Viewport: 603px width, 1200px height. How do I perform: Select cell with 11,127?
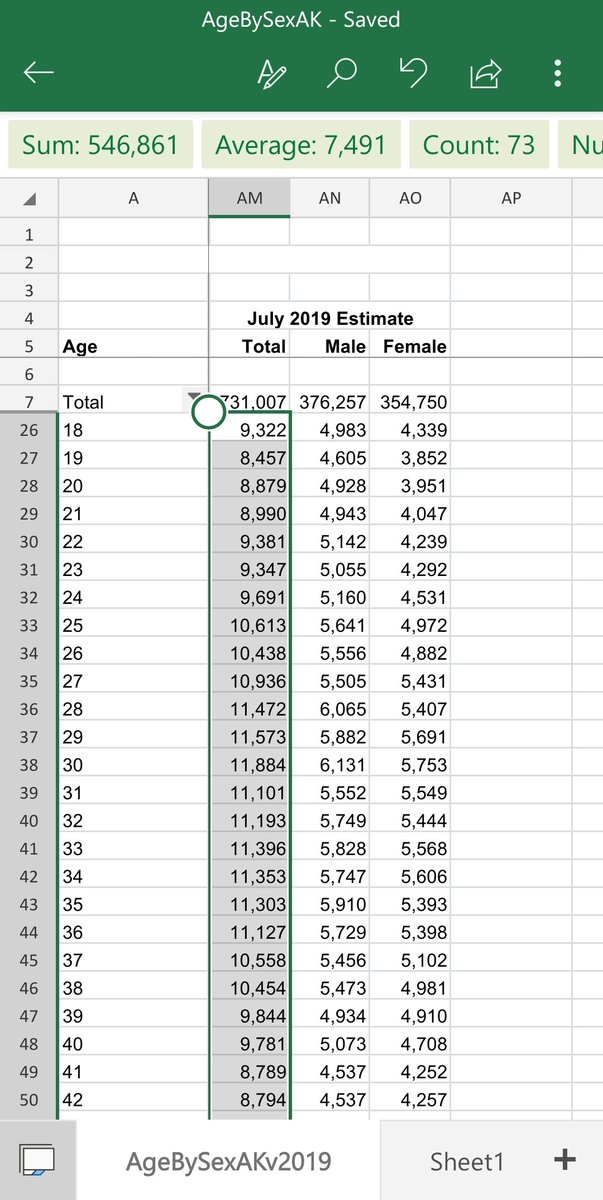[x=250, y=933]
